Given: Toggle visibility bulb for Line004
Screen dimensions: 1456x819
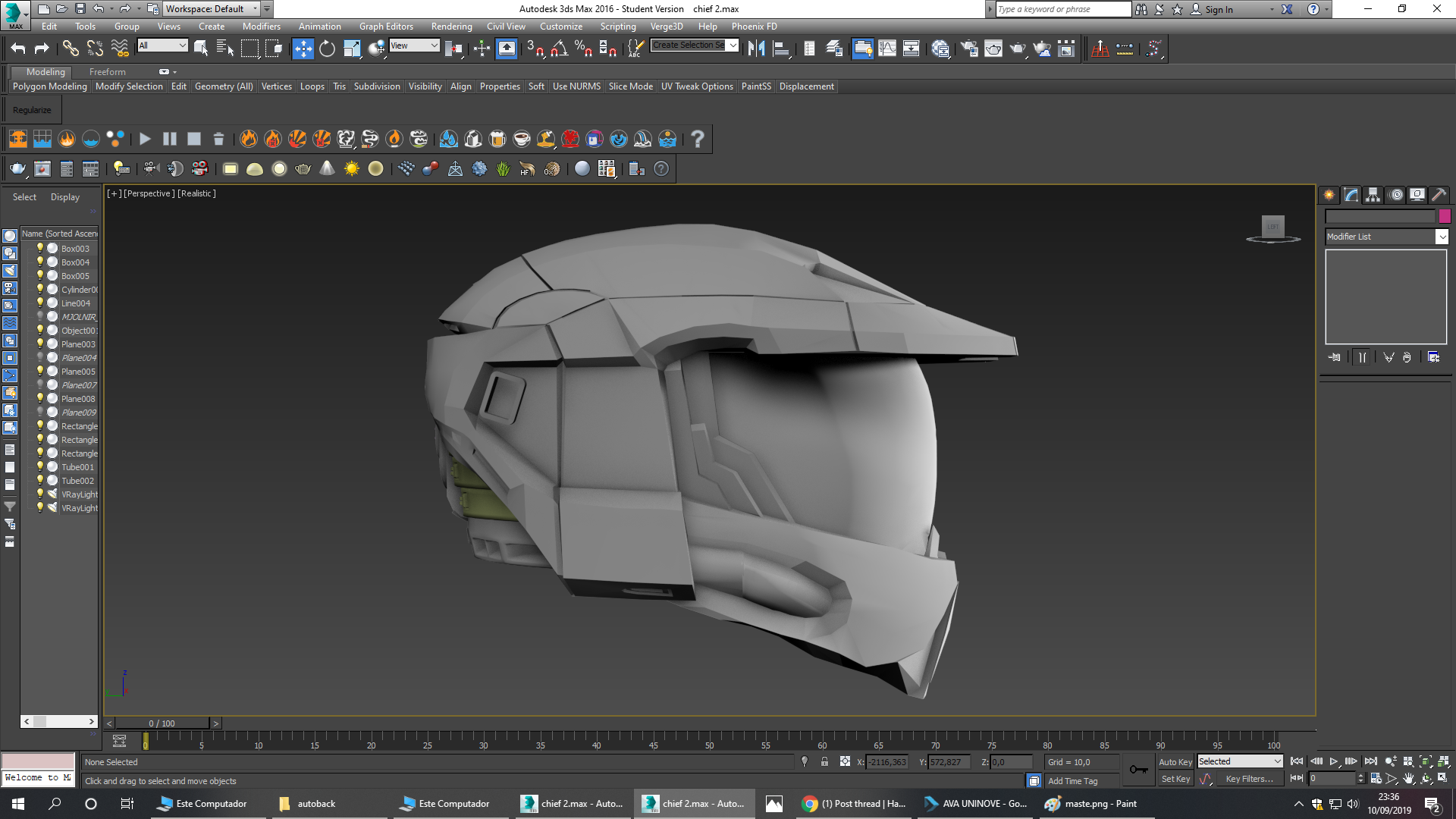Looking at the screenshot, I should pos(40,303).
